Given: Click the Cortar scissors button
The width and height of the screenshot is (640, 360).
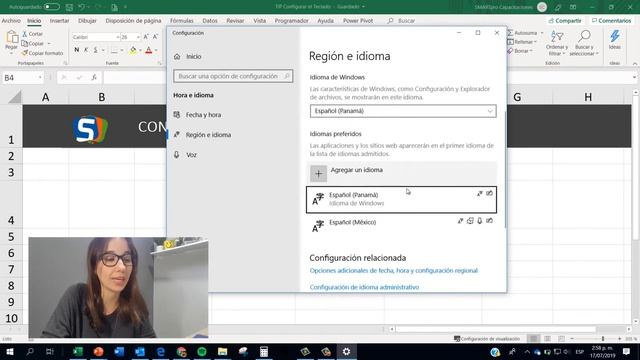Looking at the screenshot, I should (x=32, y=34).
